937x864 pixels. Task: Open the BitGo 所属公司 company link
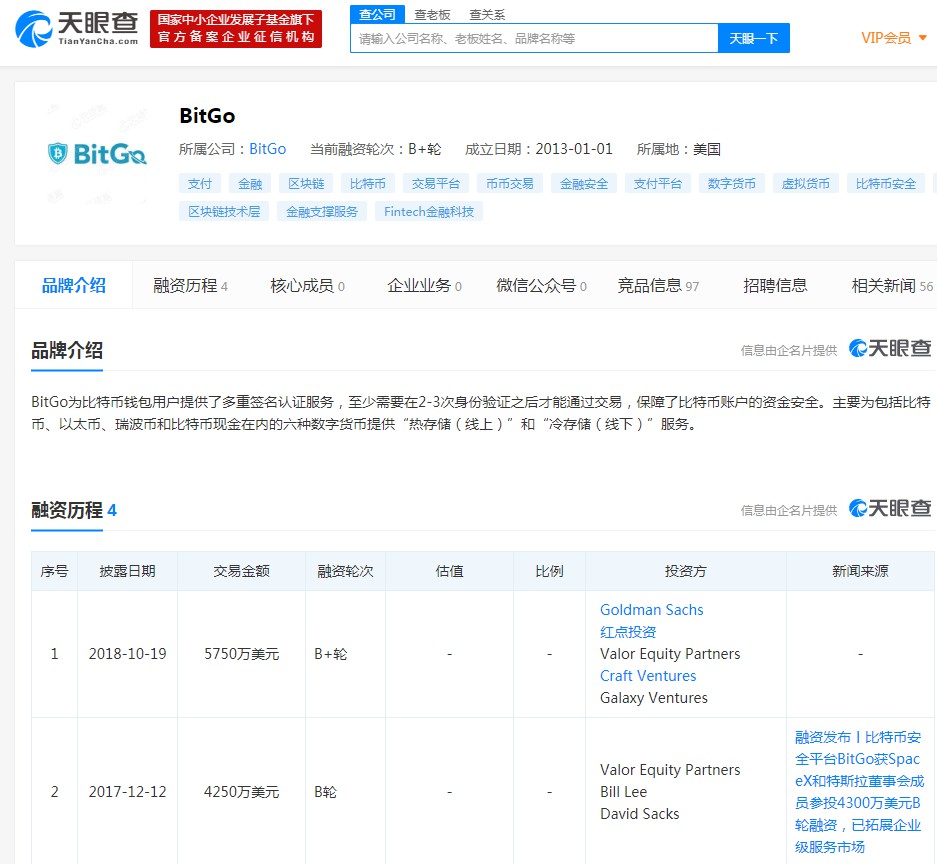[268, 149]
